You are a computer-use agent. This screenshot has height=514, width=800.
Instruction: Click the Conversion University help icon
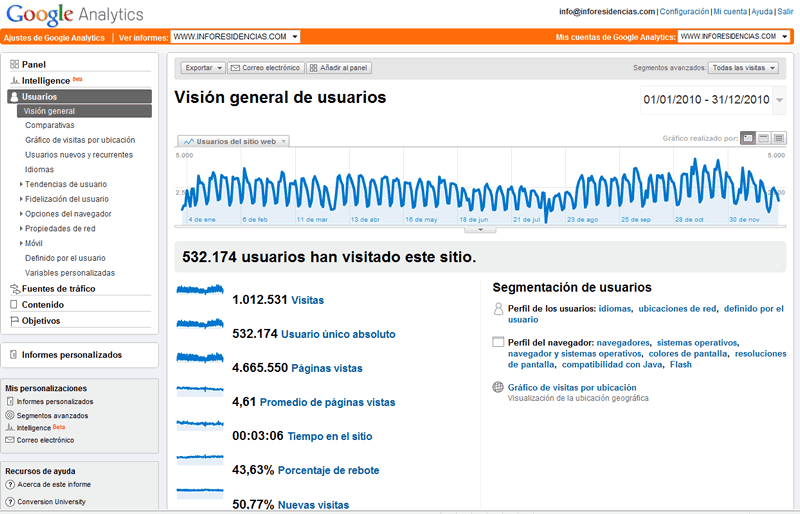click(x=10, y=502)
